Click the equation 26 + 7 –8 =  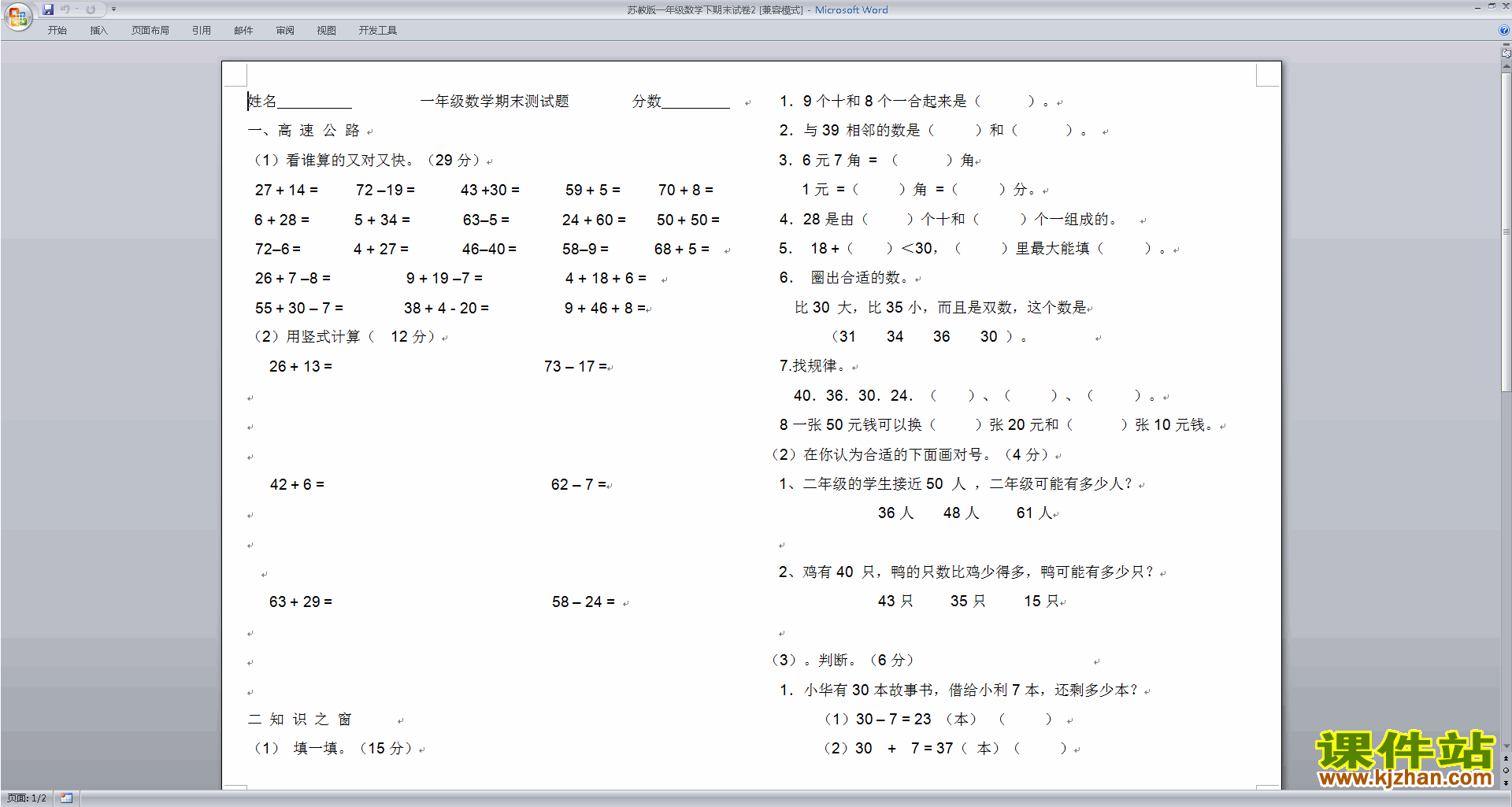293,278
